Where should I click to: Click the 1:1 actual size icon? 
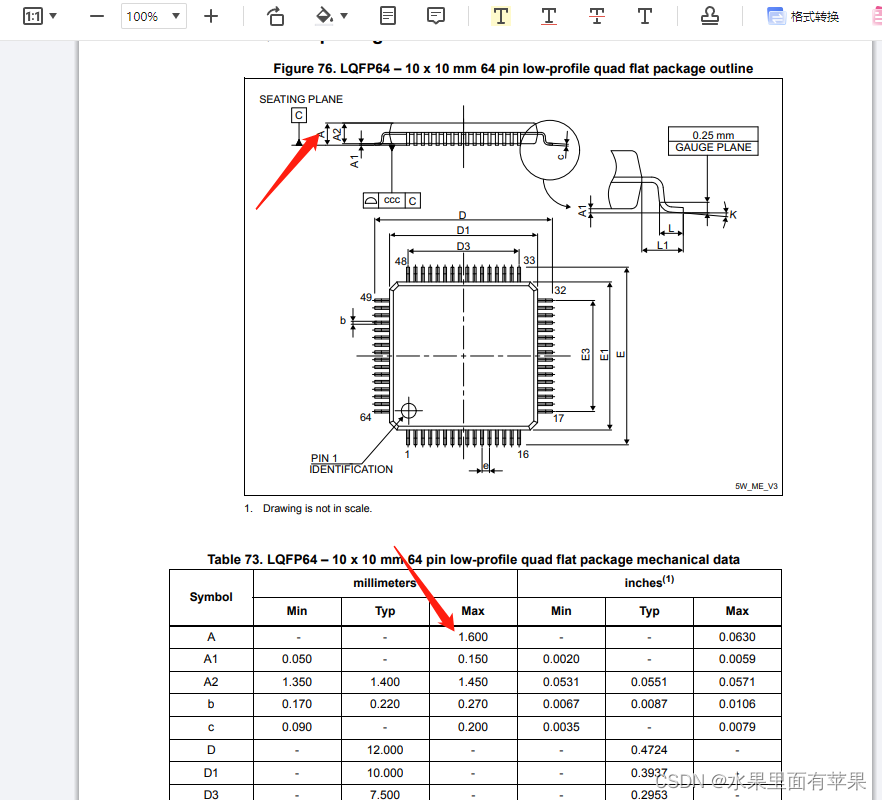(33, 16)
